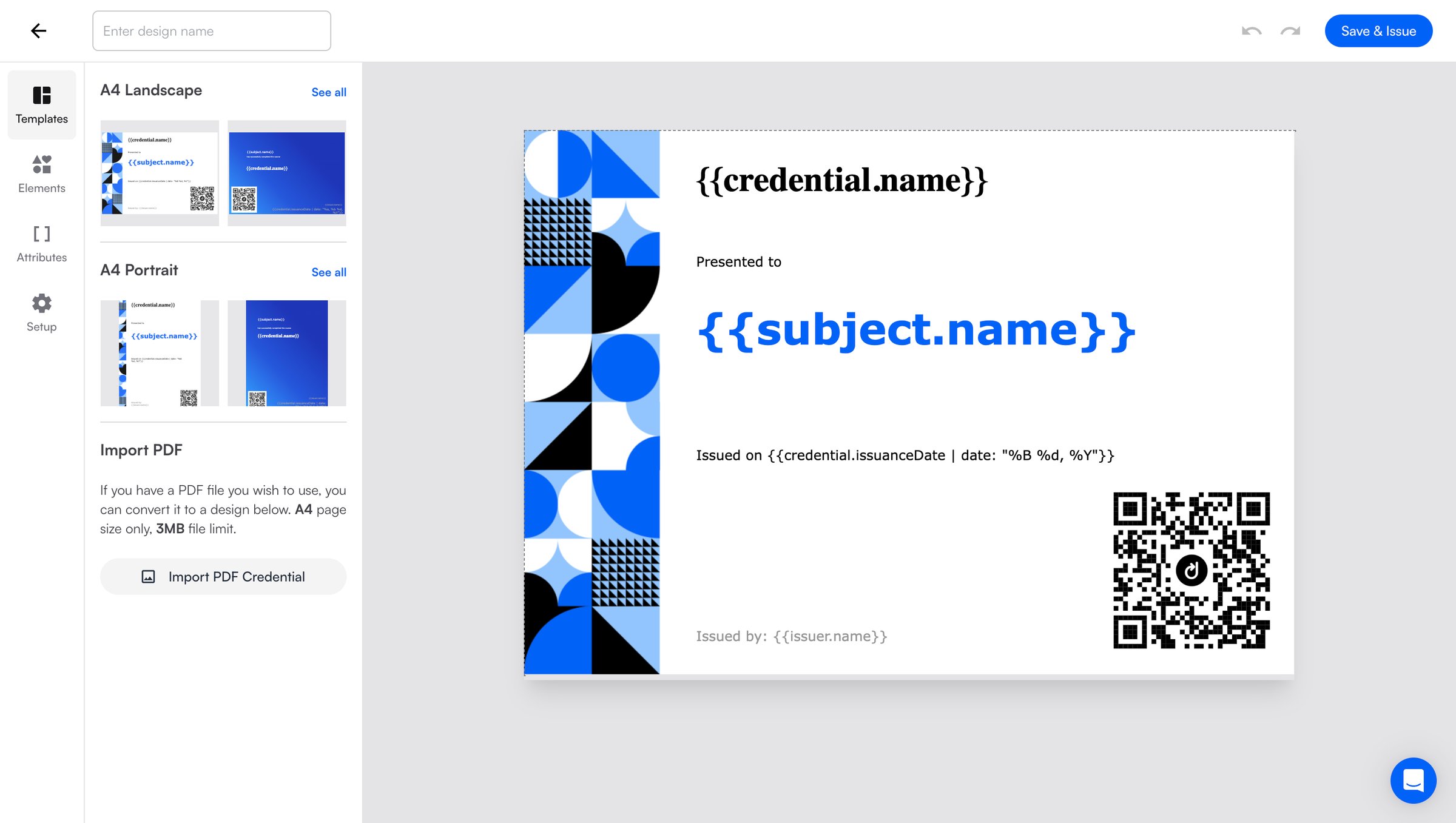Select the {{credential.name}} heading on canvas
Viewport: 1456px width, 823px height.
(x=842, y=180)
